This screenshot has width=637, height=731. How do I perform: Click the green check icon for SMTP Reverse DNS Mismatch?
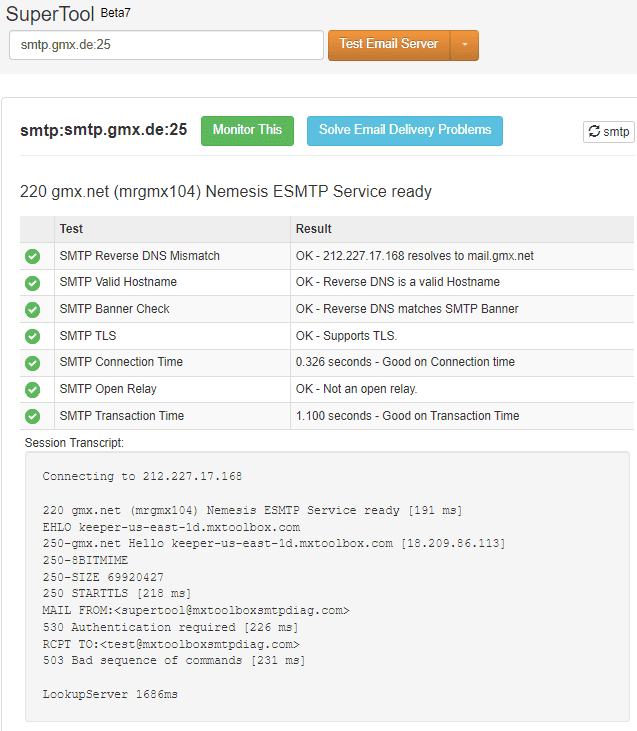pyautogui.click(x=32, y=256)
